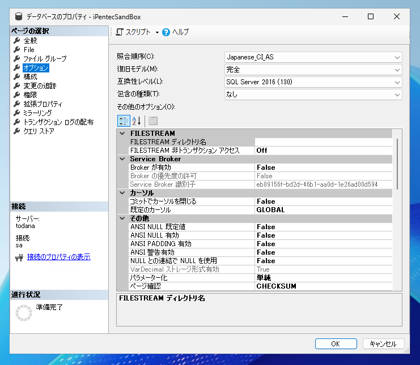Select the パラメーター化 row

[x=260, y=278]
